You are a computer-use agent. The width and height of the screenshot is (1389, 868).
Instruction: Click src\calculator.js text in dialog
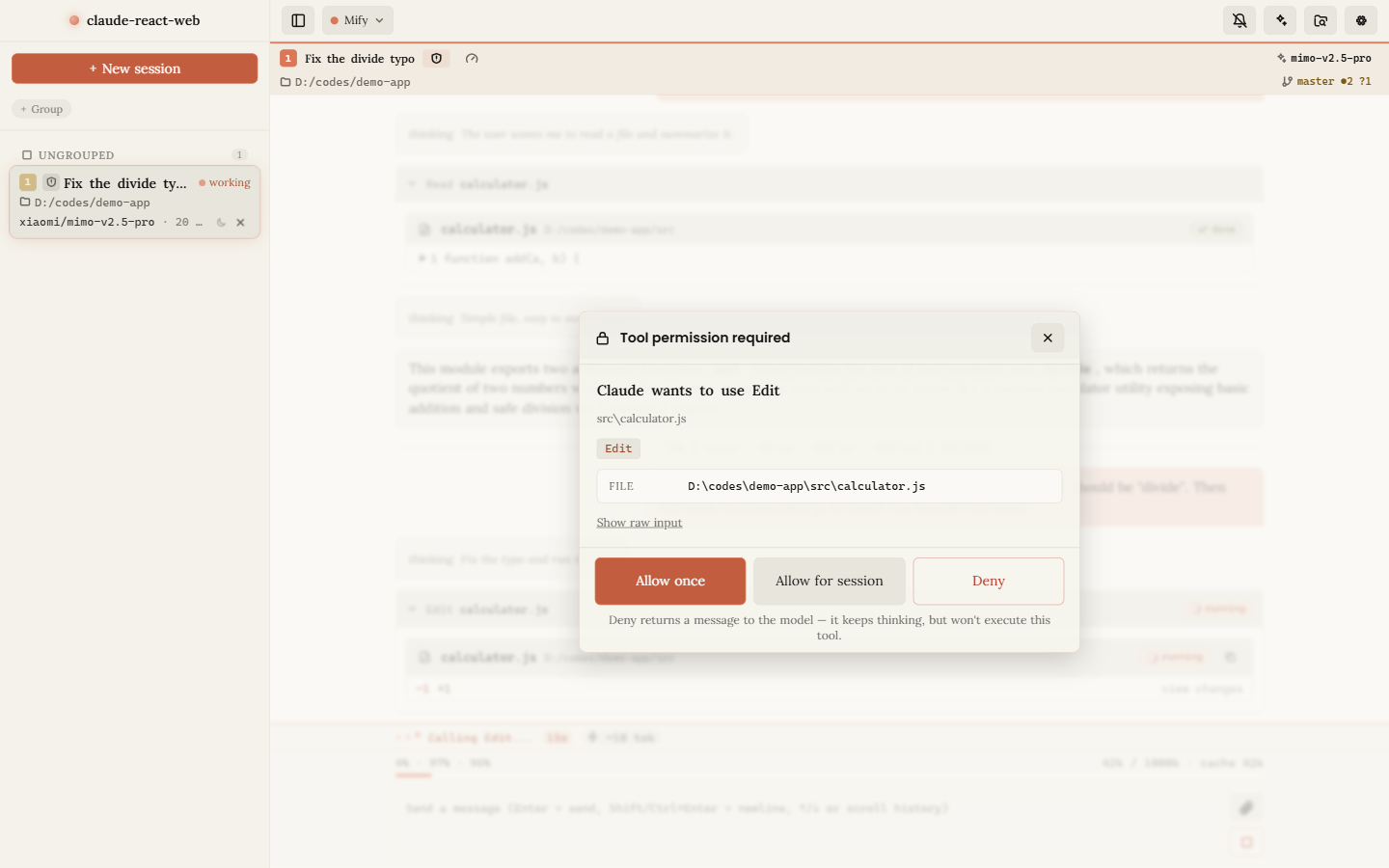[x=641, y=419]
